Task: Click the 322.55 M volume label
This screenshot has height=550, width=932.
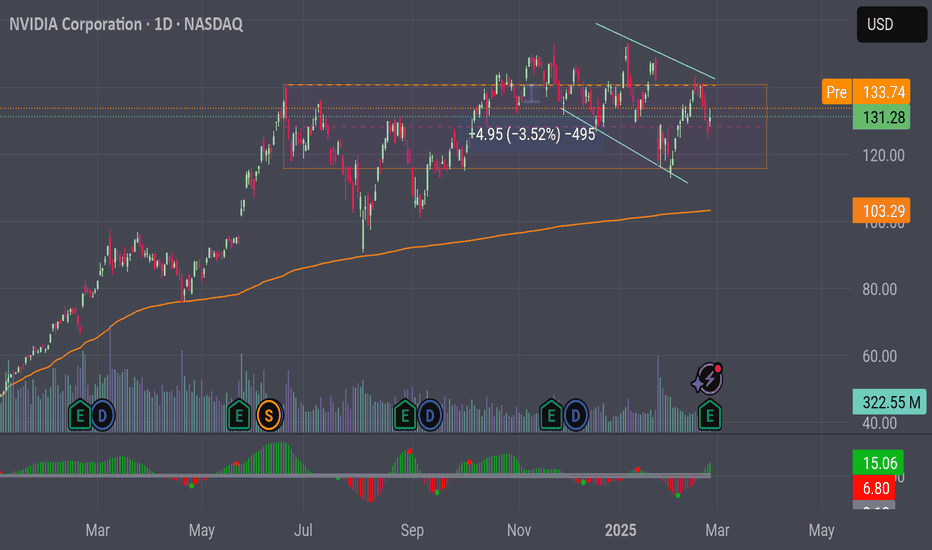Action: click(x=890, y=402)
